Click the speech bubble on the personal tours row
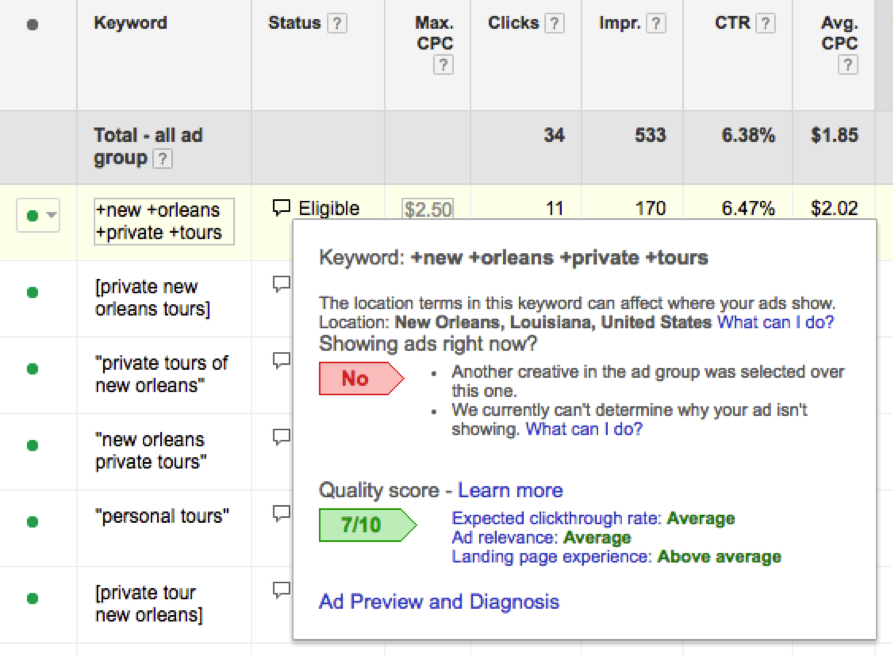894x655 pixels. point(281,512)
